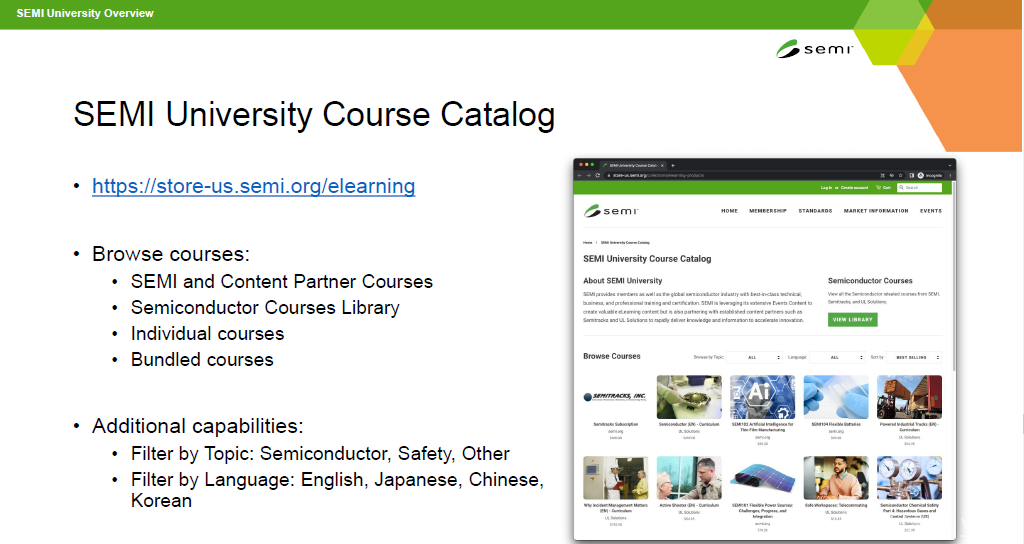
Task: Open the Flexible Power Sources course thumbnail
Action: (x=762, y=479)
